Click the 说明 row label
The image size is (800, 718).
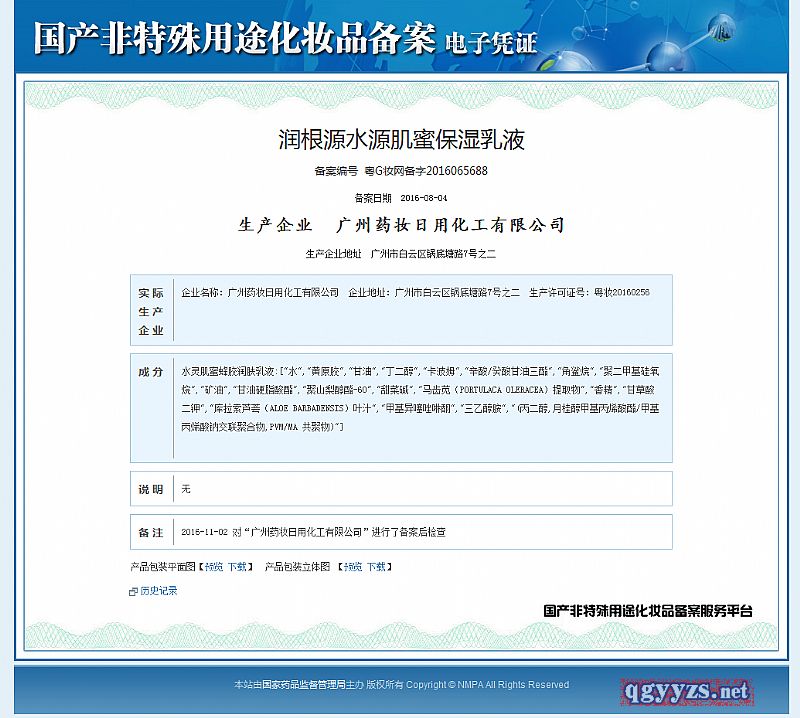click(151, 489)
